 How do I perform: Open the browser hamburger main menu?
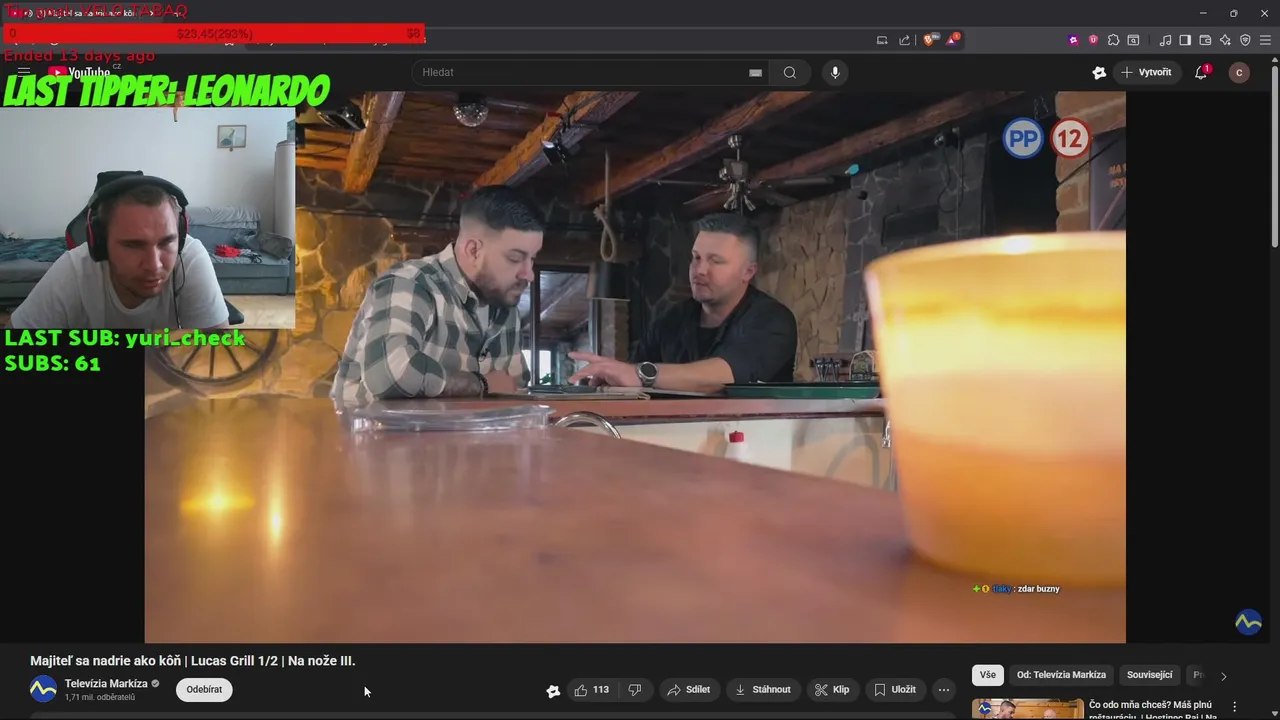1265,40
